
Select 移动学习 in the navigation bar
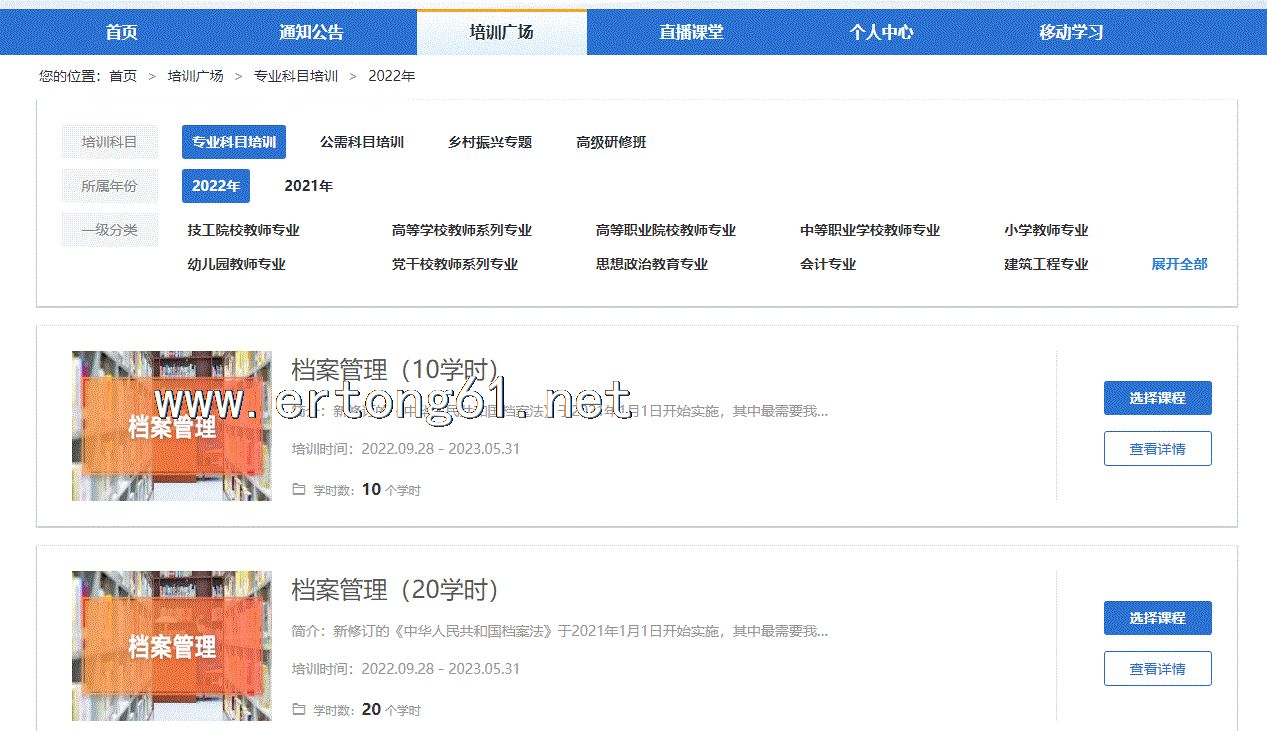(x=1071, y=32)
